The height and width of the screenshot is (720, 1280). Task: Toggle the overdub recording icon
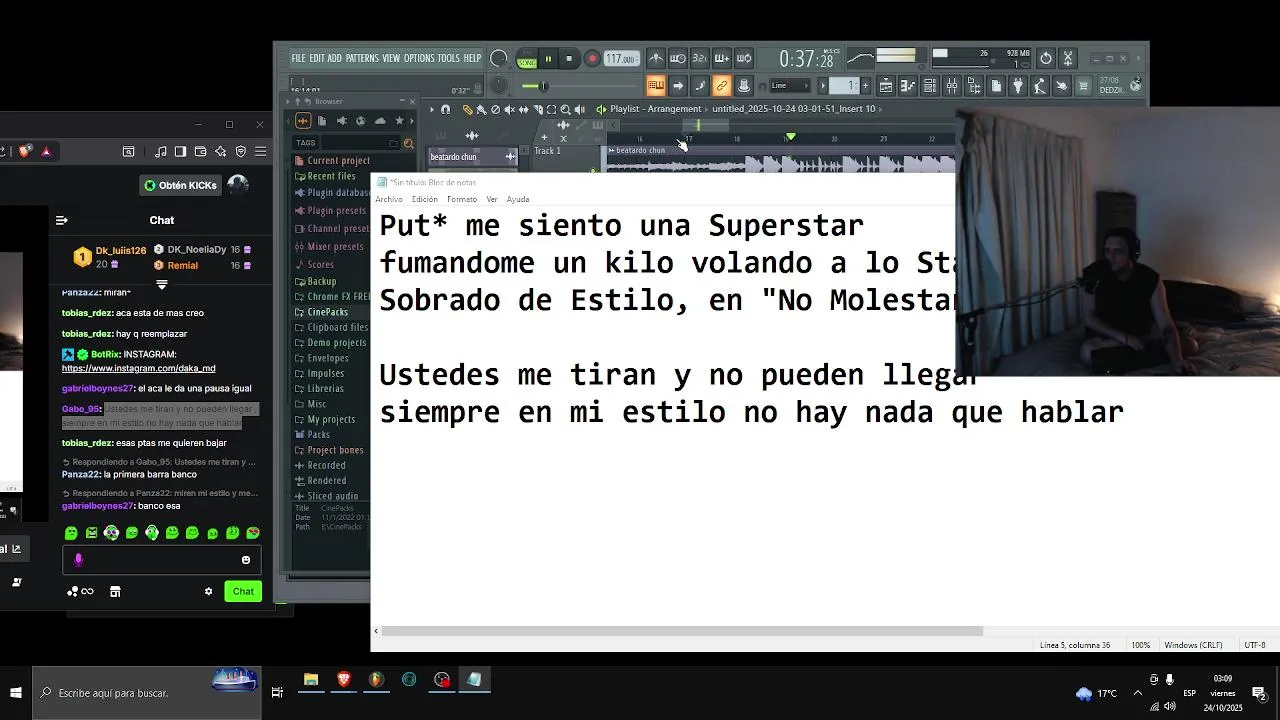pos(721,59)
